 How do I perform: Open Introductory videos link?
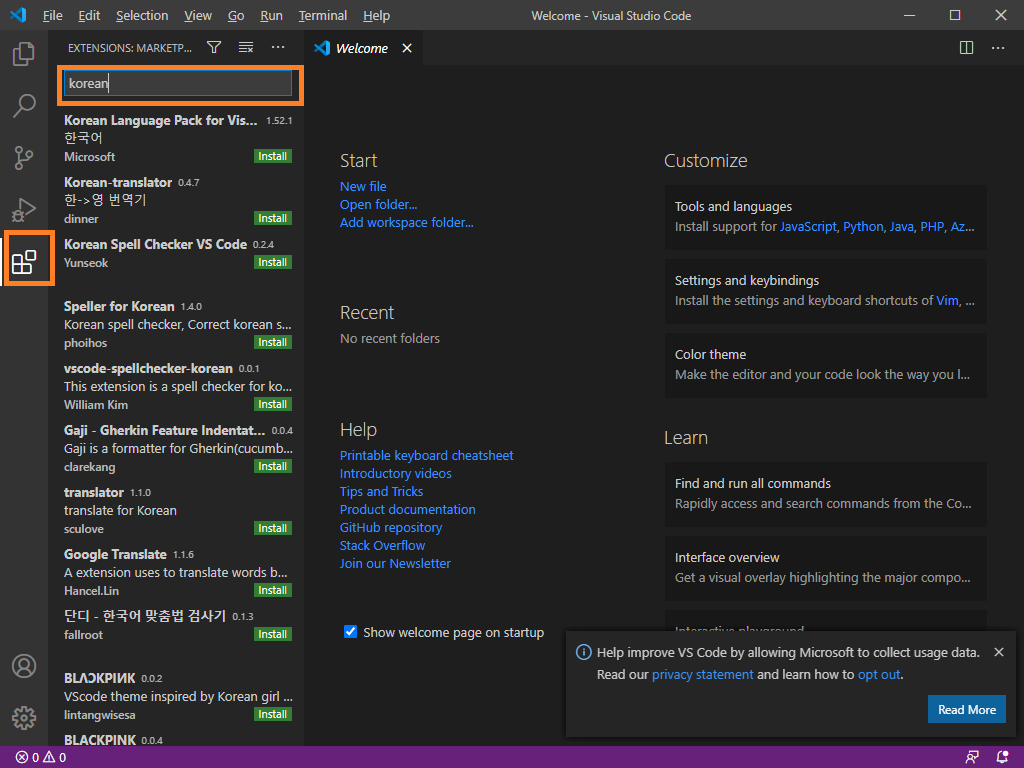(x=396, y=473)
